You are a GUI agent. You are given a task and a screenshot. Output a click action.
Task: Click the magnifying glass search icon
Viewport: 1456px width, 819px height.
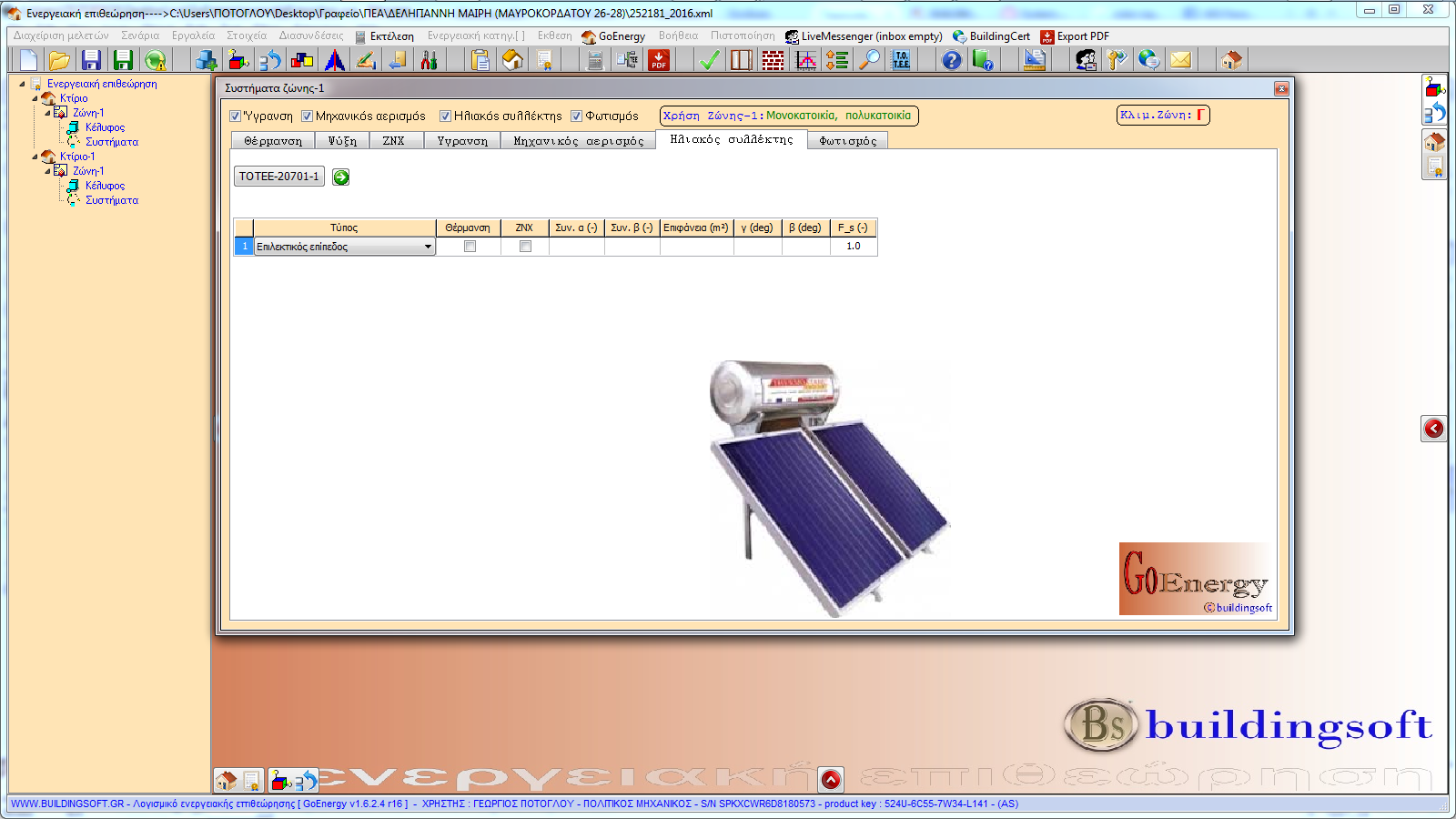coord(871,60)
